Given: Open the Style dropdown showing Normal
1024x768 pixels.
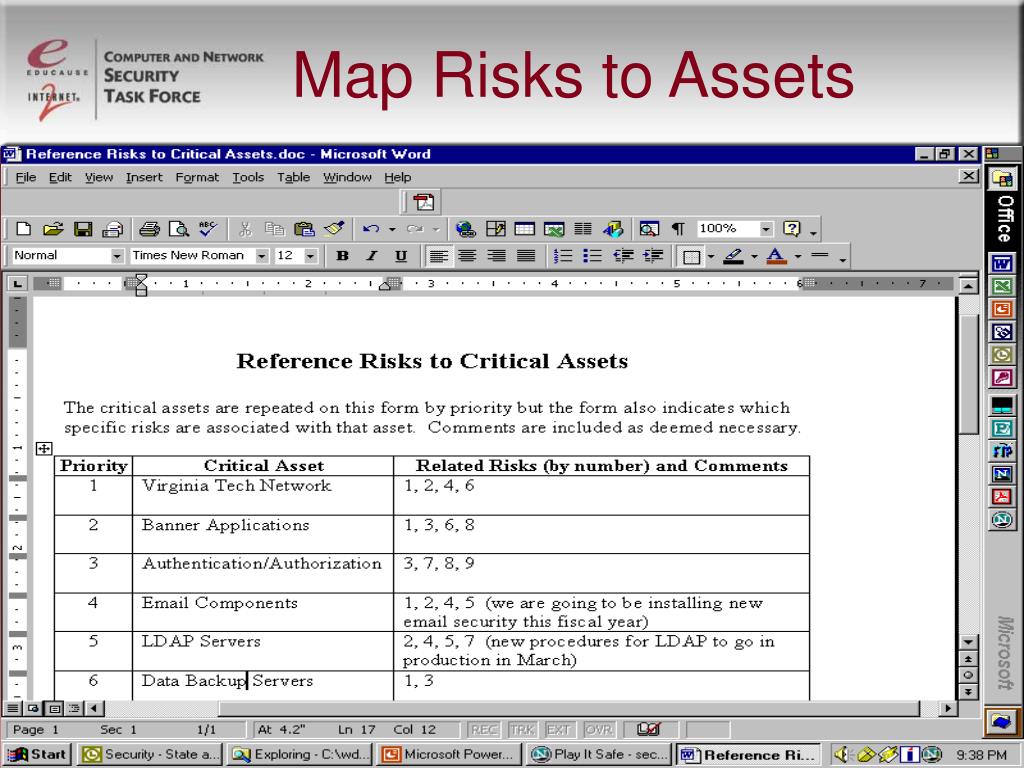Looking at the screenshot, I should point(116,256).
